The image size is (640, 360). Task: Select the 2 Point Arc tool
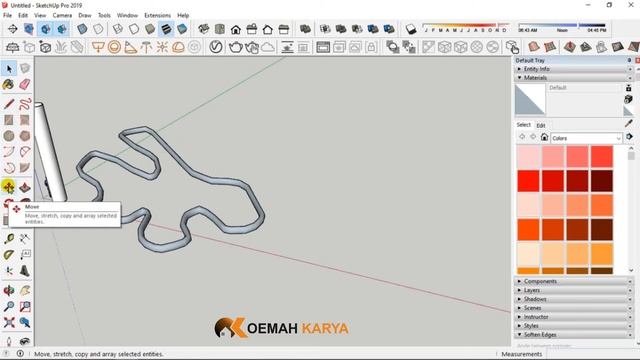[25, 152]
